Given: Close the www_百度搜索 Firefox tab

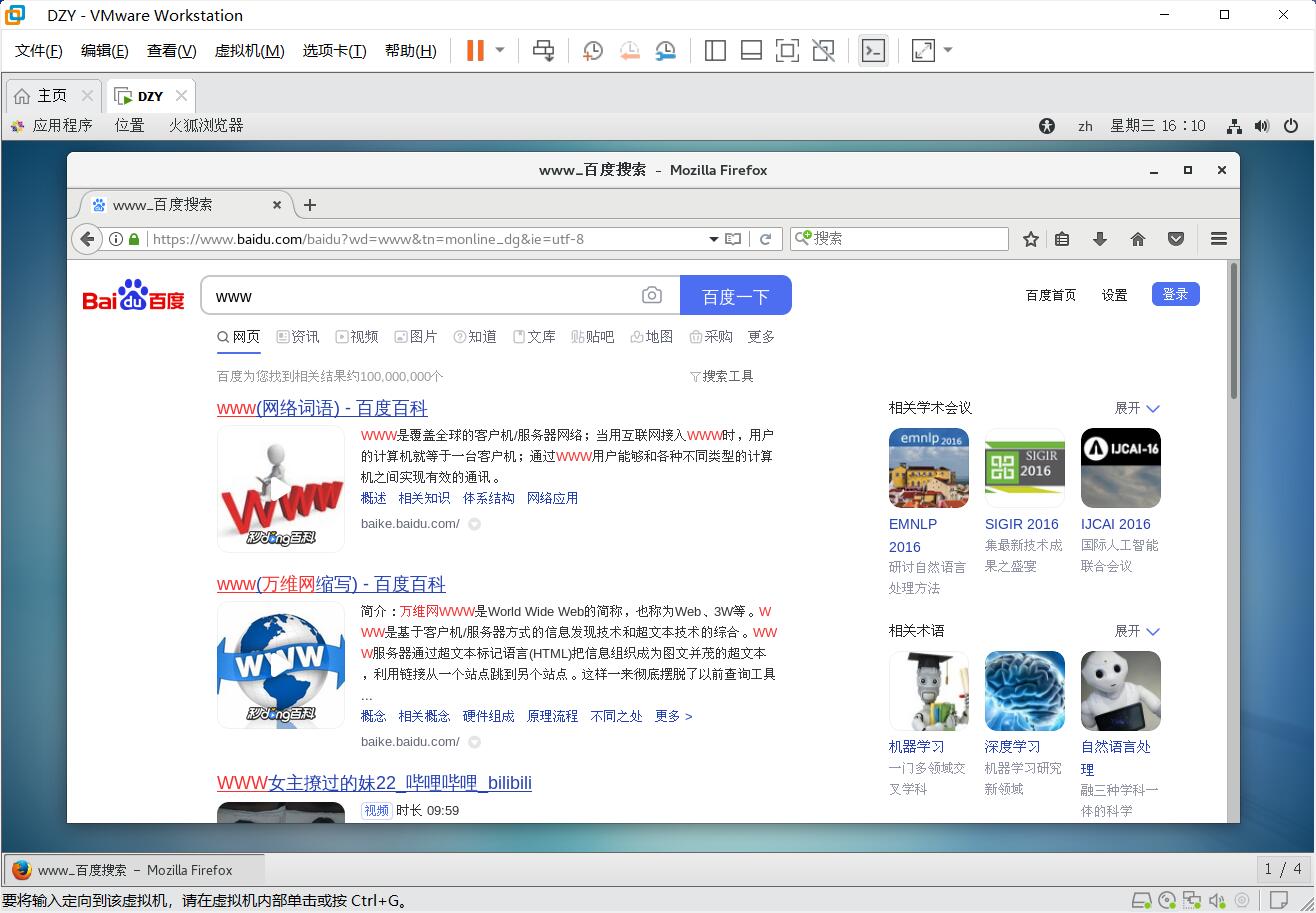Looking at the screenshot, I should [x=277, y=205].
